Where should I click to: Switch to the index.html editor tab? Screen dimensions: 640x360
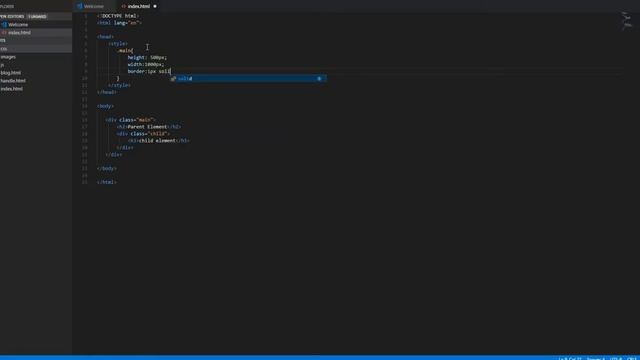pyautogui.click(x=138, y=6)
